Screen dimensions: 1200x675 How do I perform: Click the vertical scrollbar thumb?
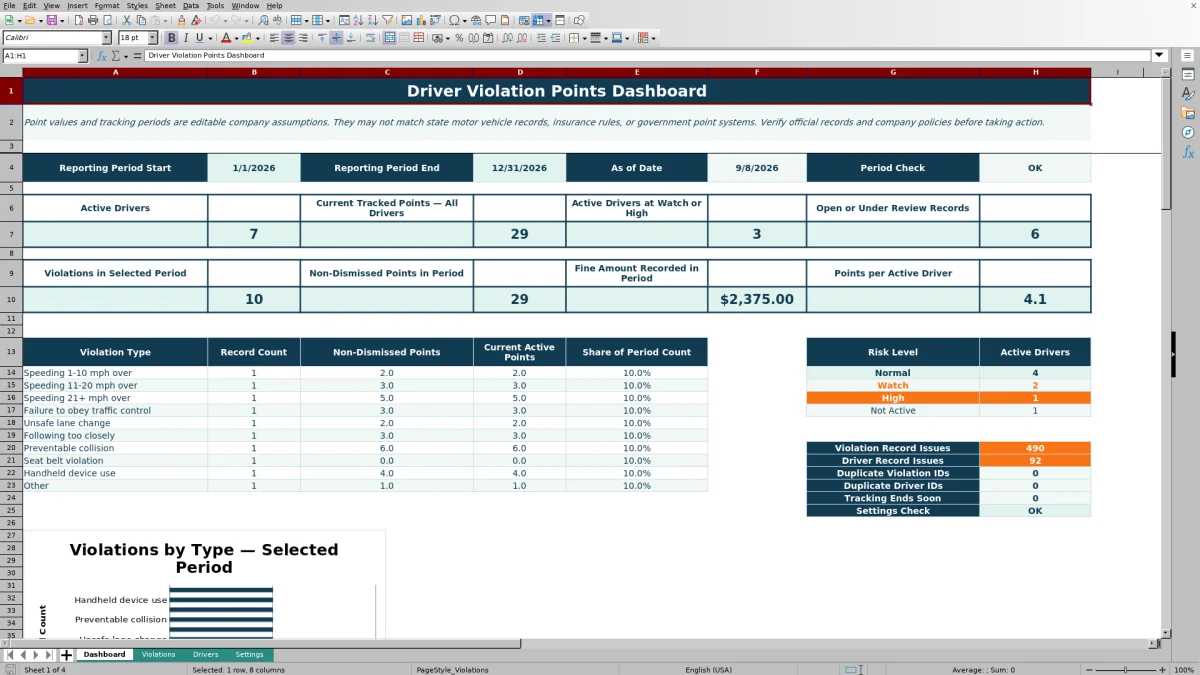[1166, 143]
